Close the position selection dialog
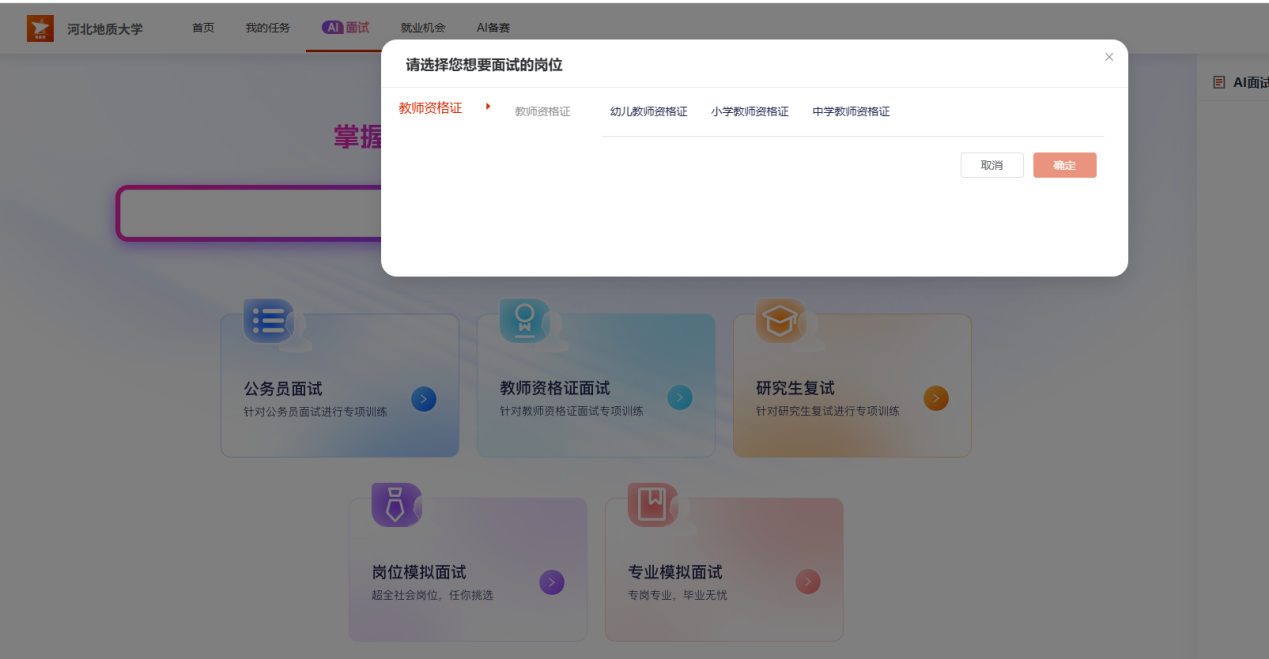Image resolution: width=1269 pixels, height=659 pixels. [1109, 57]
